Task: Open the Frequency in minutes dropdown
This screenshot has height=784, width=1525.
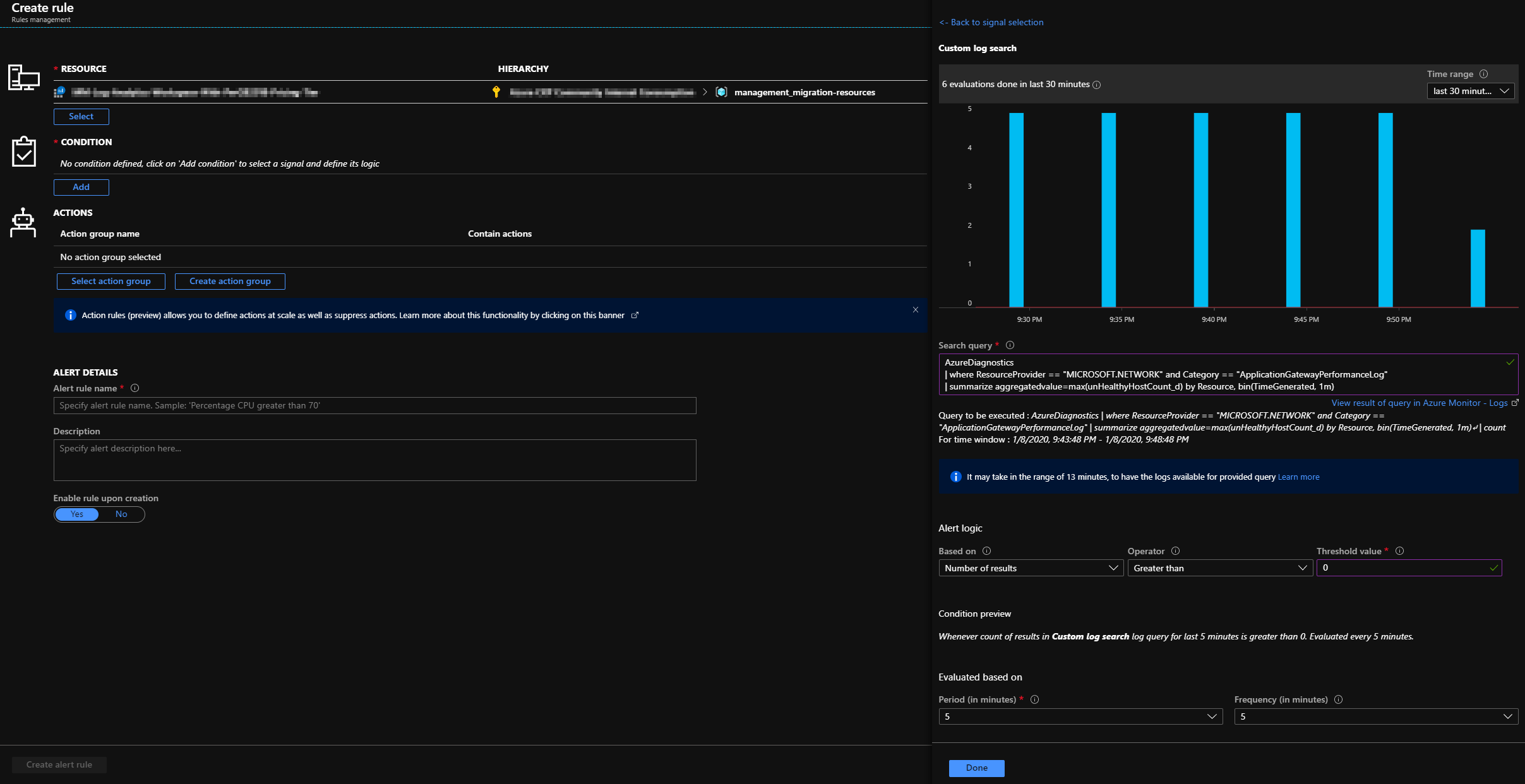Action: pyautogui.click(x=1376, y=716)
